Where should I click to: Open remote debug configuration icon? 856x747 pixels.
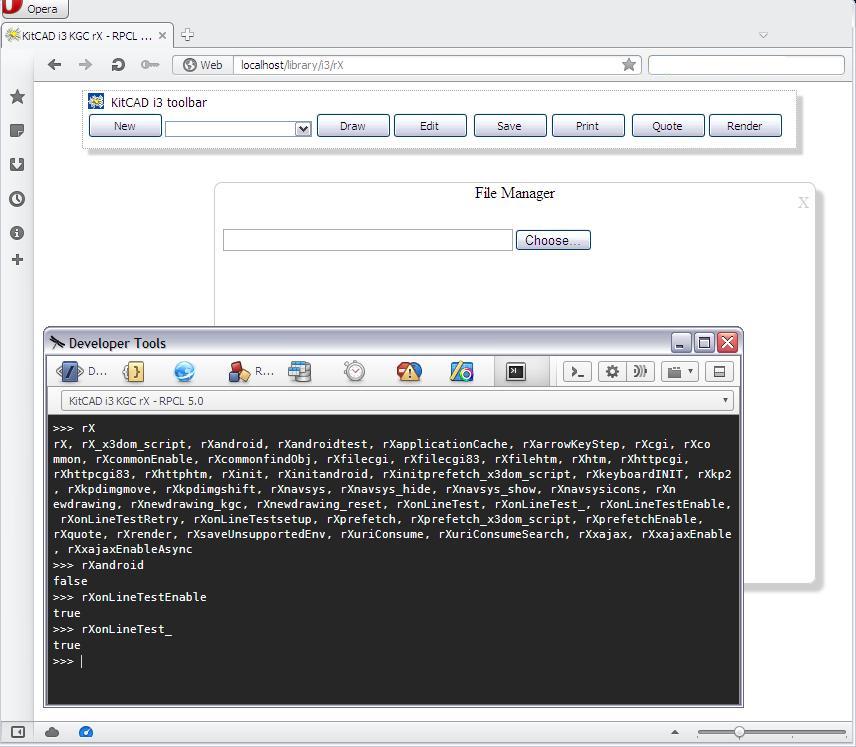[640, 372]
